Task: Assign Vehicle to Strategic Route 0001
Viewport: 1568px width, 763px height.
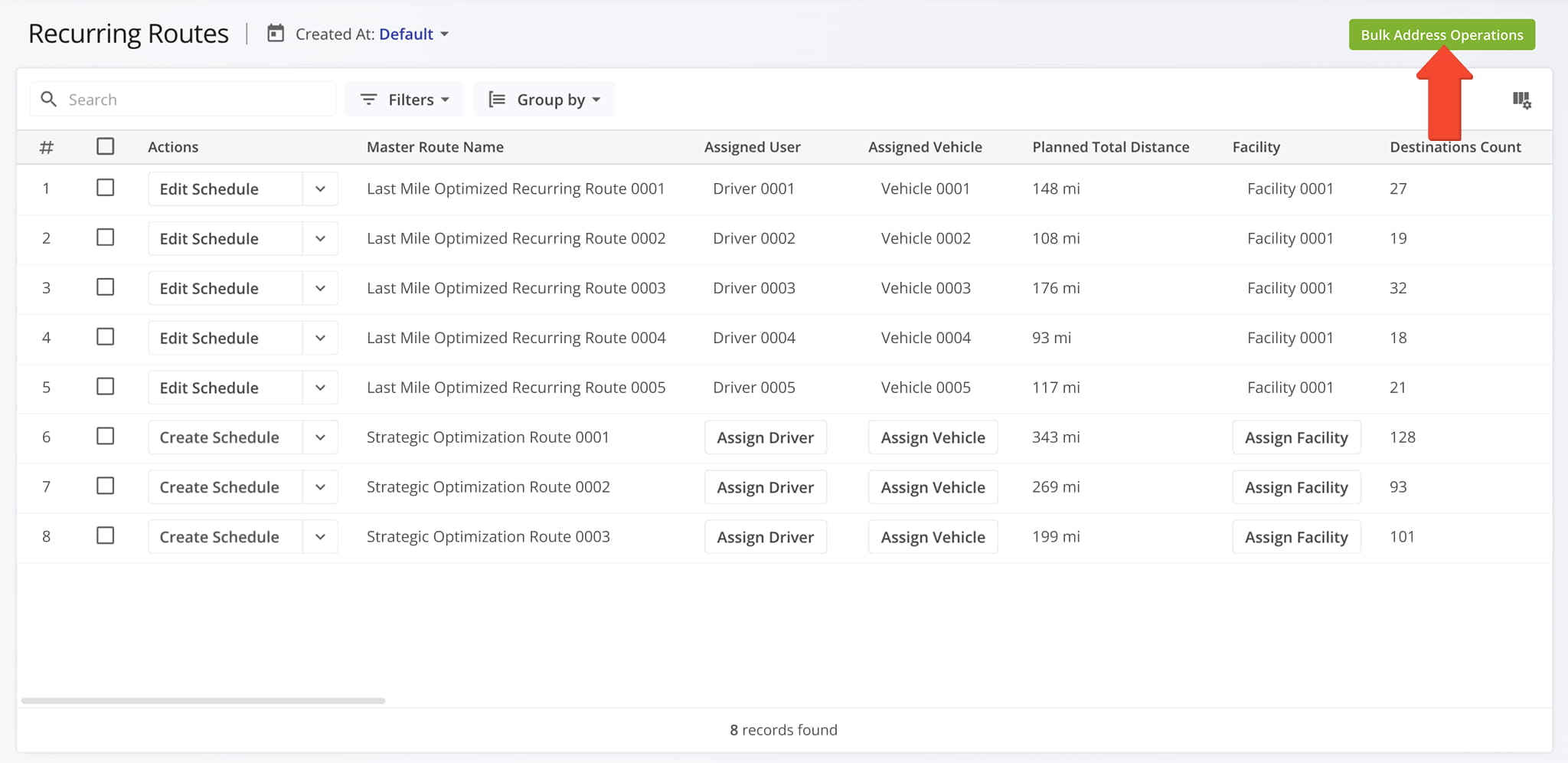Action: click(x=933, y=437)
